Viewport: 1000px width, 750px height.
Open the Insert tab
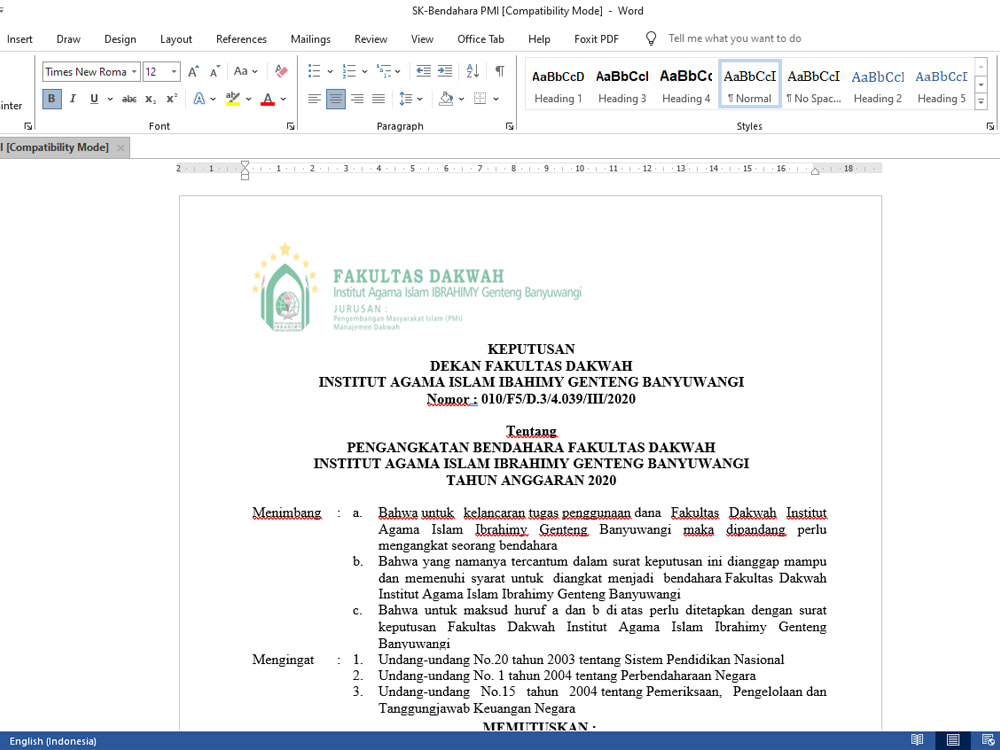pos(20,39)
